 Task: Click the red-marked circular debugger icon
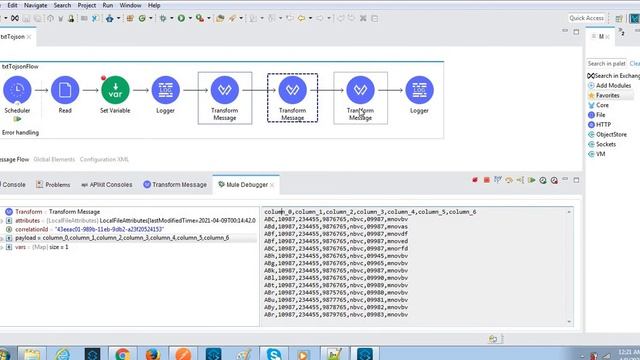click(554, 180)
